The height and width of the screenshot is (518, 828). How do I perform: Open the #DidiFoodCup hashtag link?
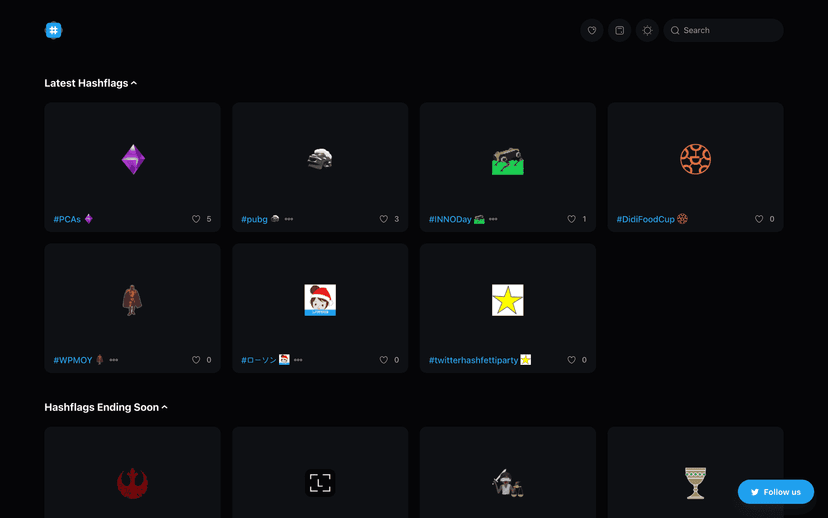pos(645,219)
